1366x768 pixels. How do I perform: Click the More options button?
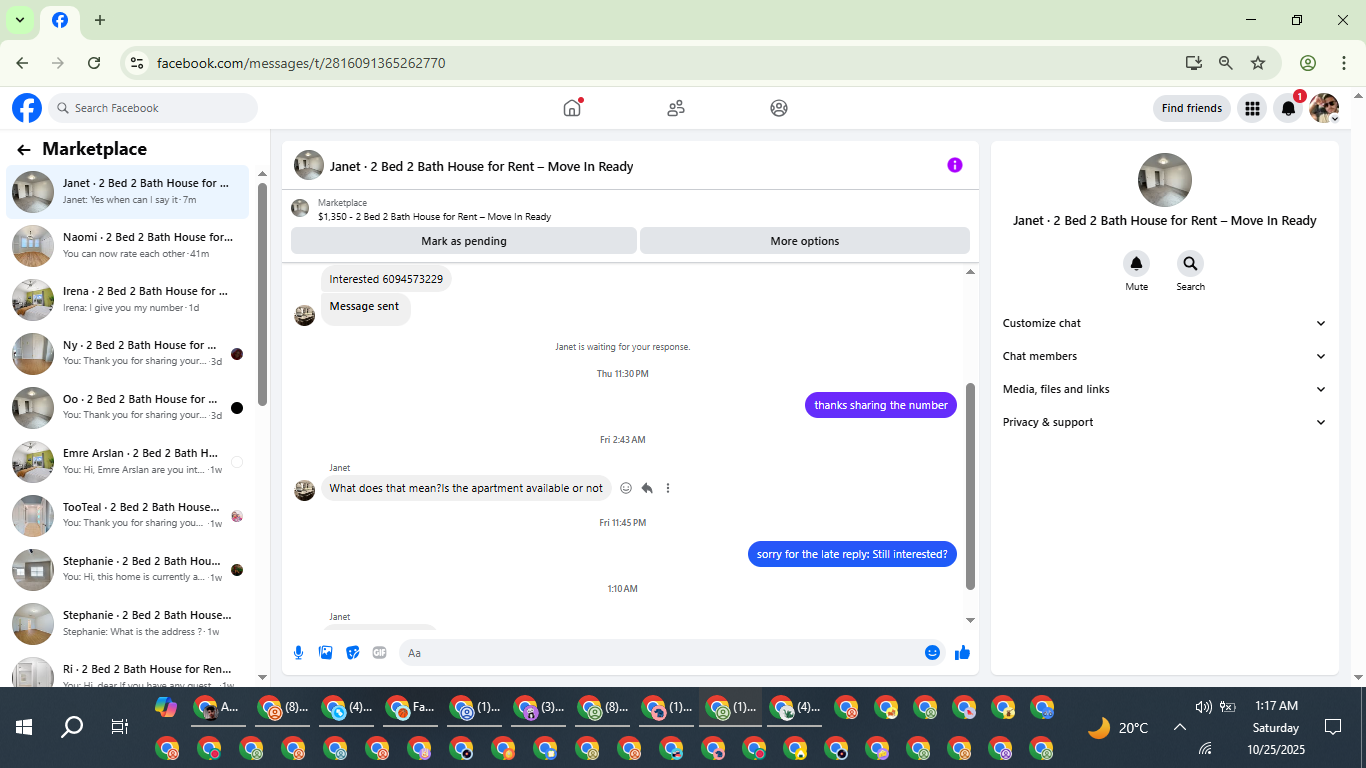tap(805, 241)
